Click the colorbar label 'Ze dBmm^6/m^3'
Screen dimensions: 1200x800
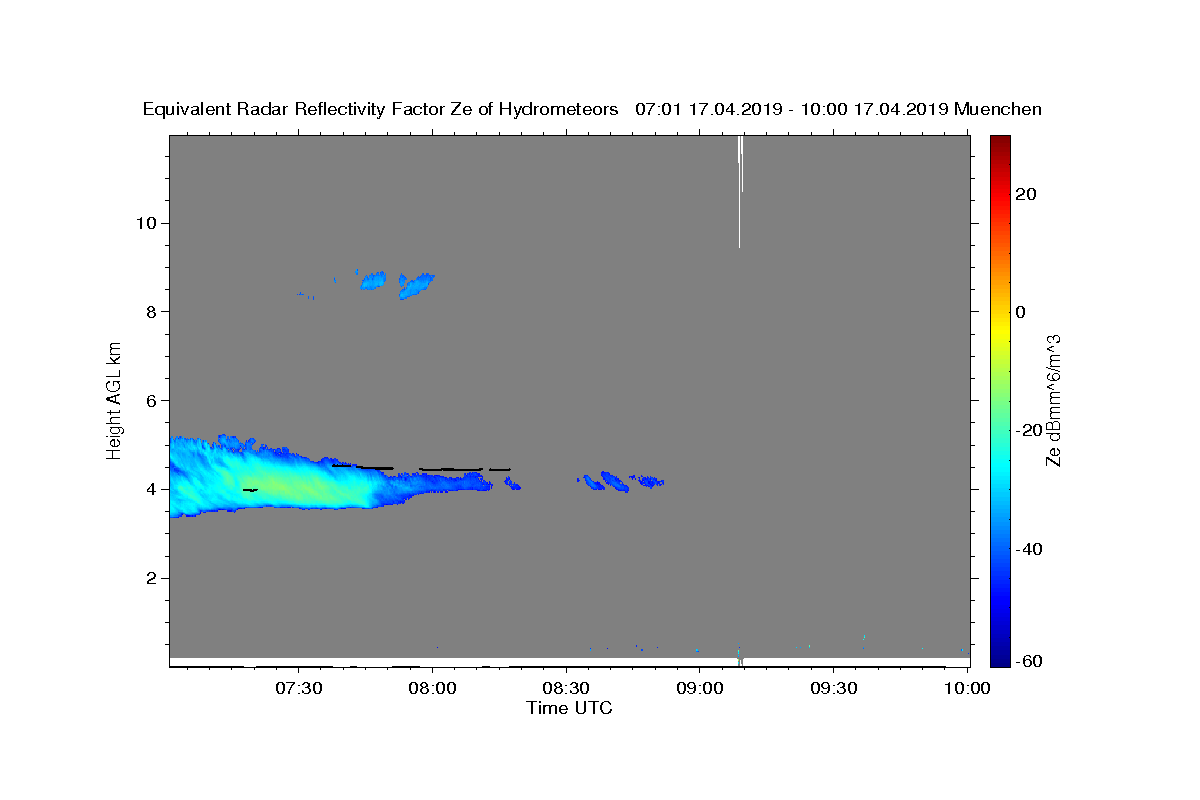tap(1053, 400)
